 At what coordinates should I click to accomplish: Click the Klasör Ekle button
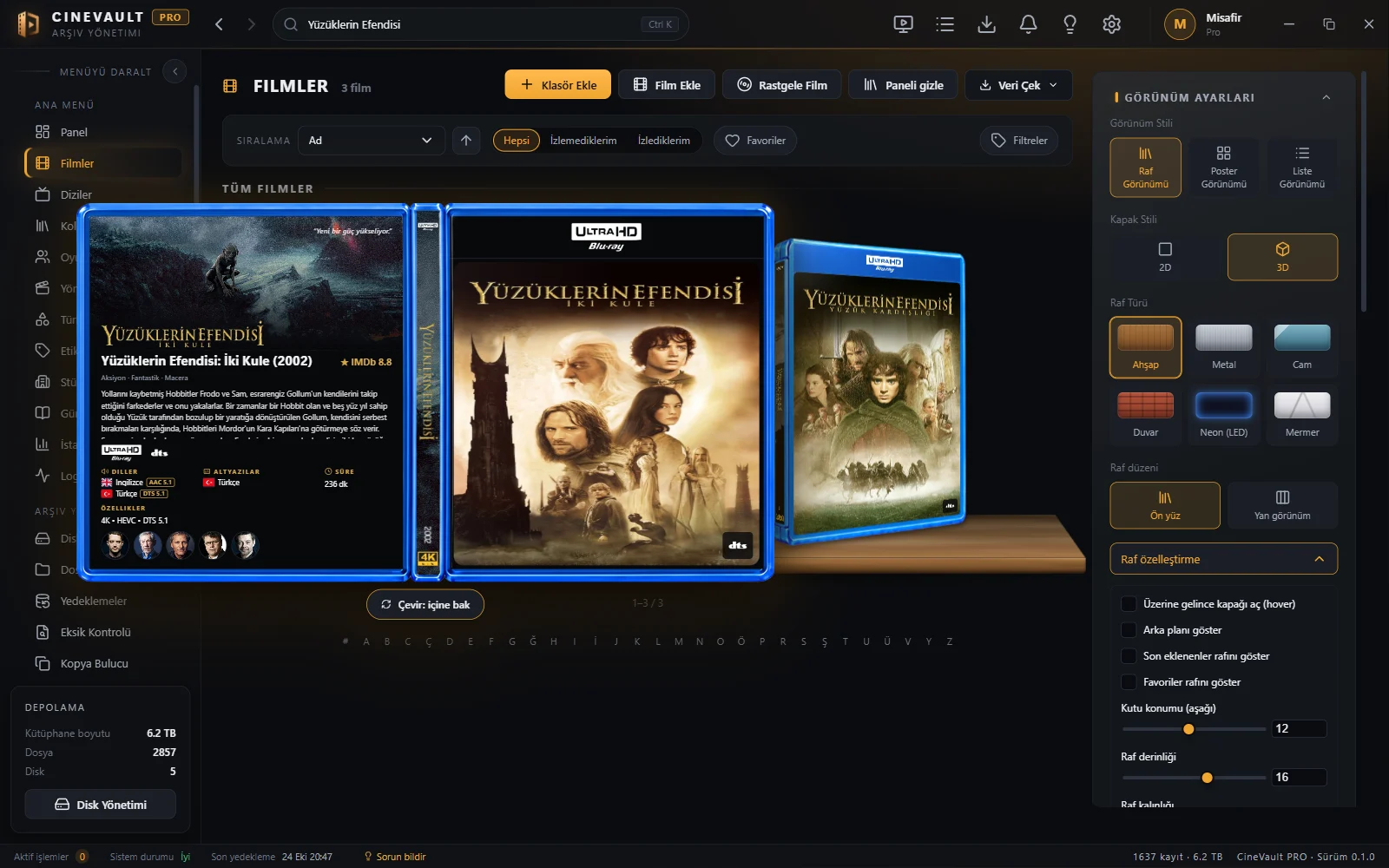(x=558, y=84)
